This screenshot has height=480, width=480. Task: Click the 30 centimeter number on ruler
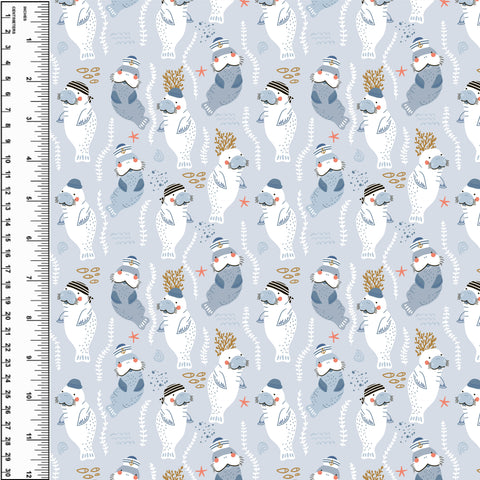(x=7, y=473)
